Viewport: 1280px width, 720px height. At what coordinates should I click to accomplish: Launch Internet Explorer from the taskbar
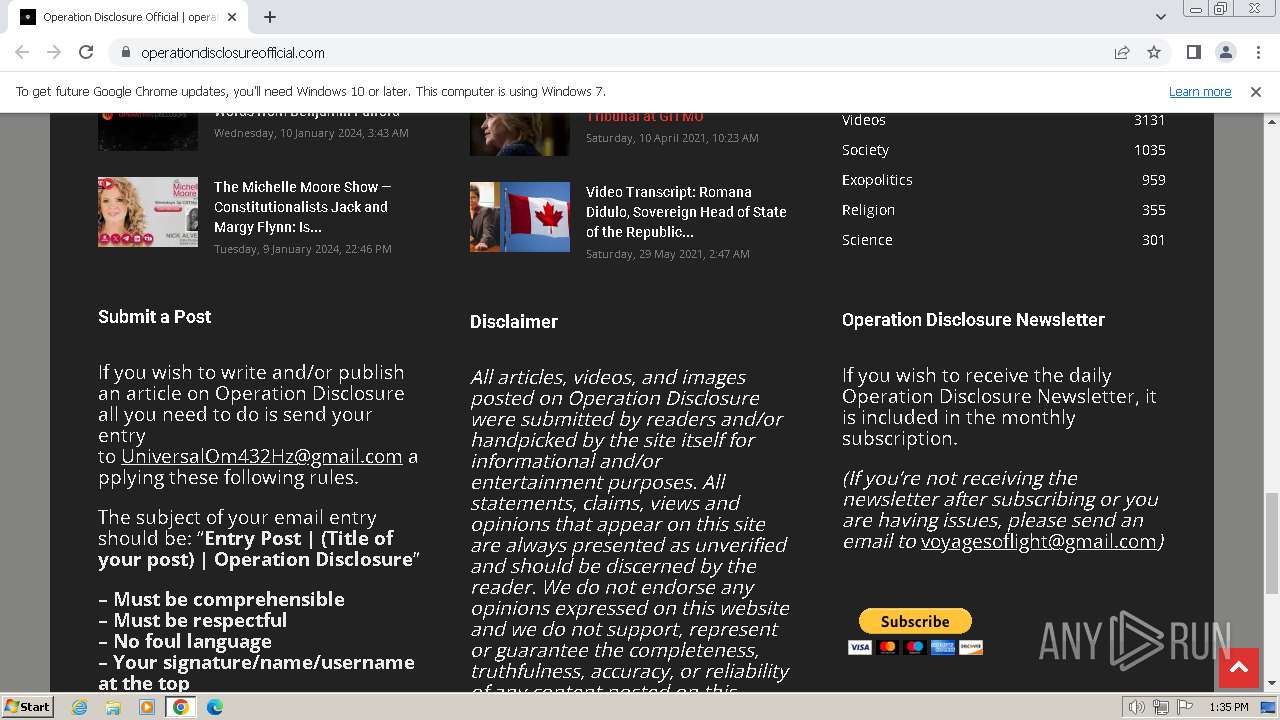click(80, 707)
